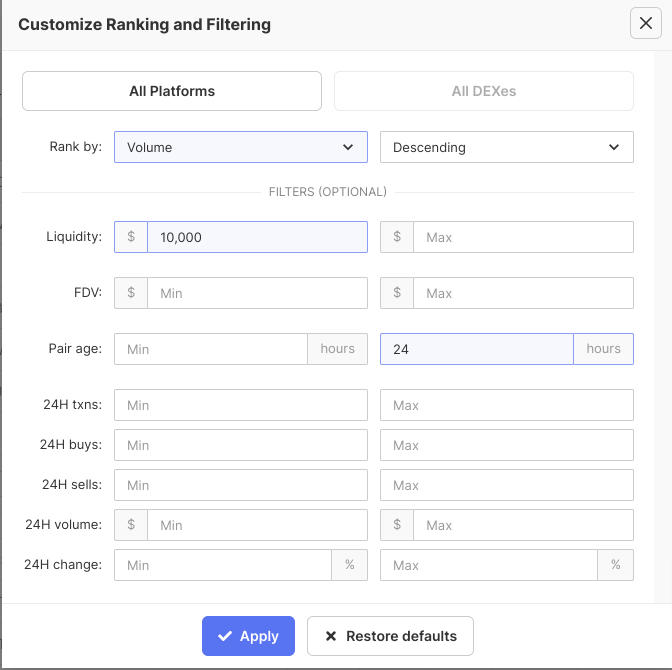The height and width of the screenshot is (670, 672).
Task: Close the Customize Ranking and Filtering dialog
Action: pyautogui.click(x=645, y=23)
